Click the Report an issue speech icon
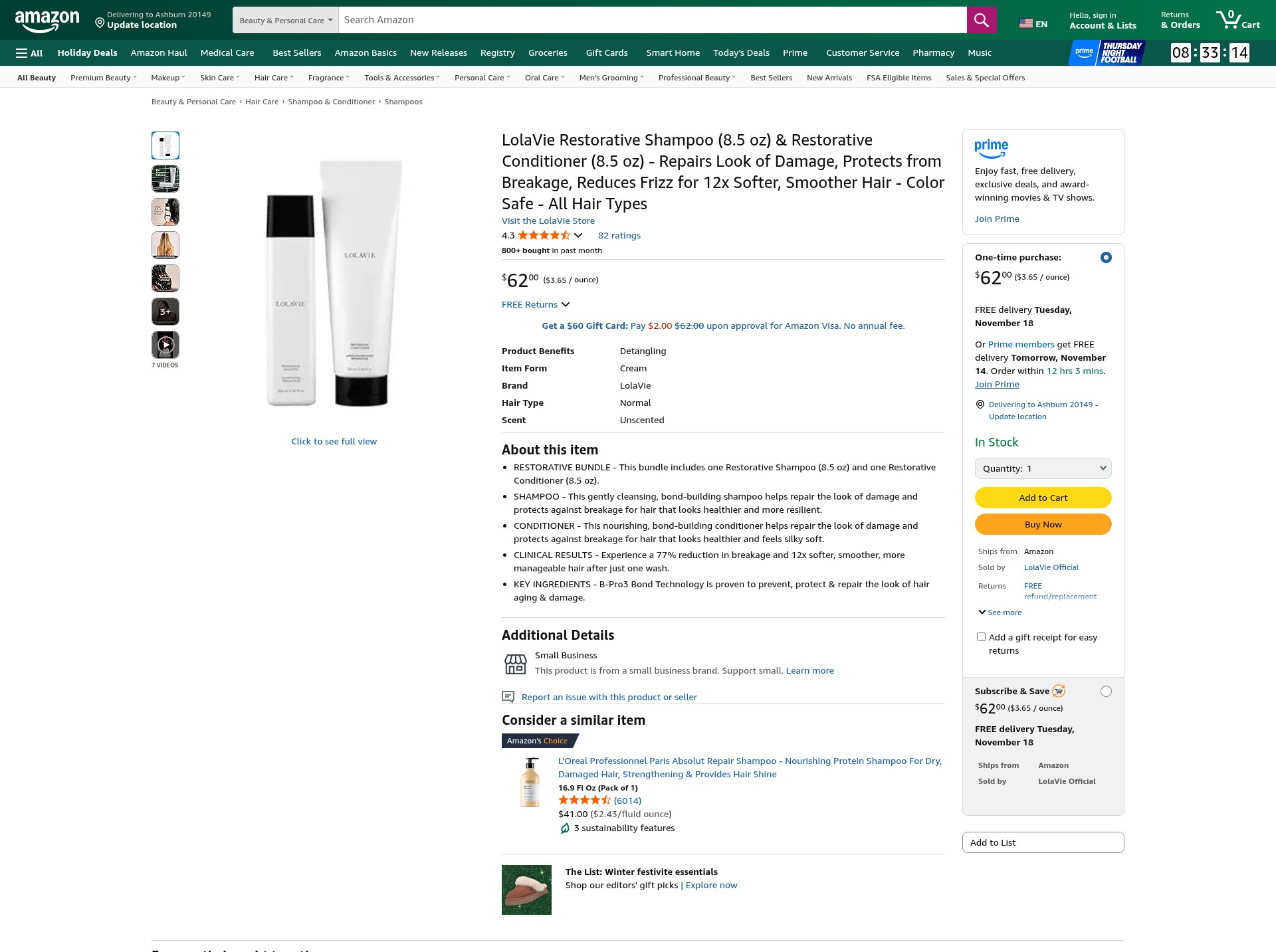Viewport: 1276px width, 952px height. click(x=508, y=697)
